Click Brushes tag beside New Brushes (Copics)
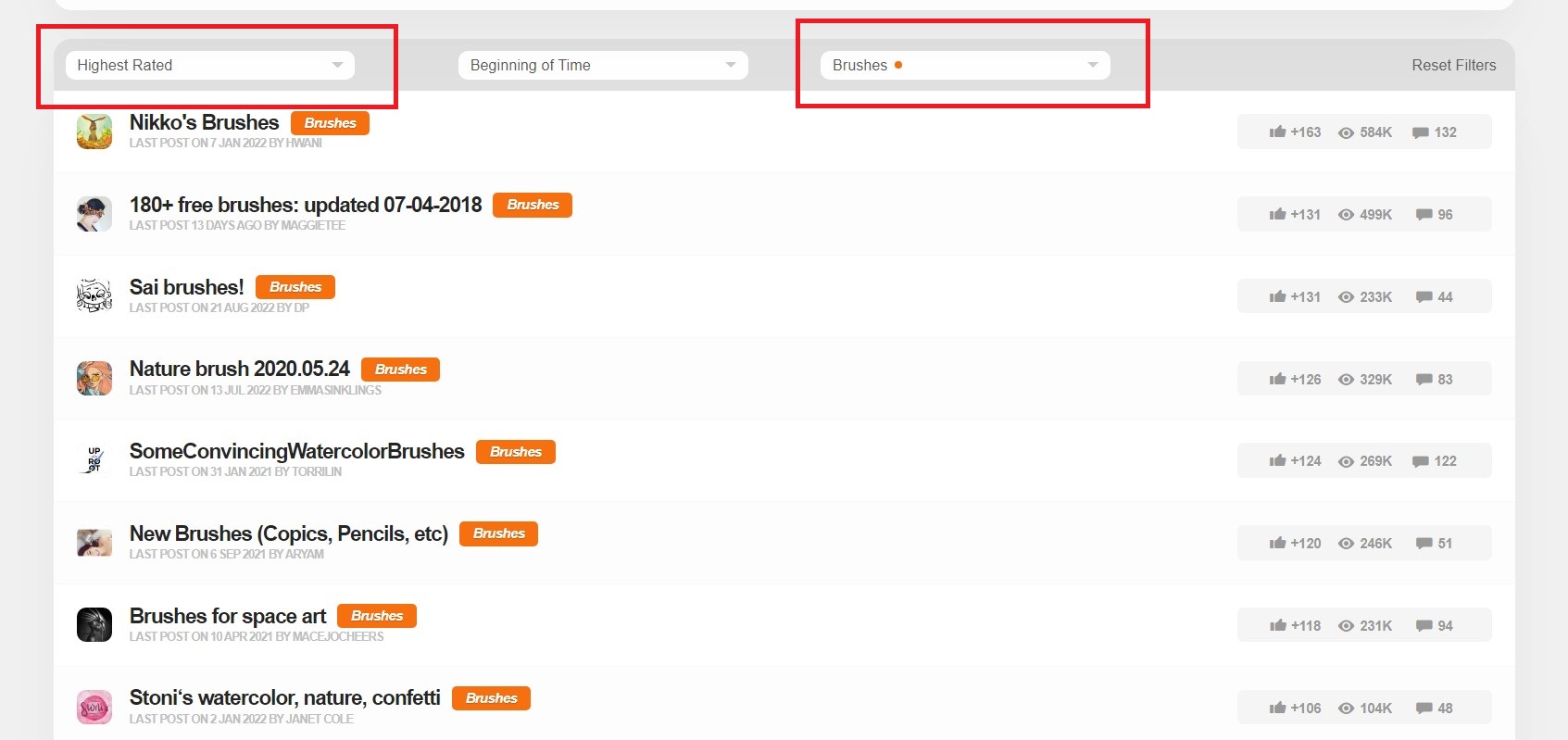This screenshot has height=740, width=1568. point(498,533)
